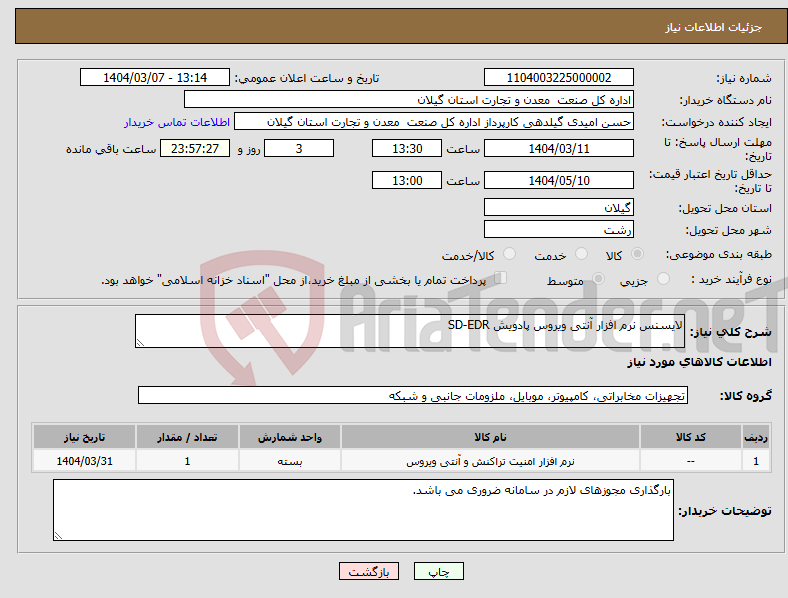
Task: Toggle the اسناد خزانه اسلامی payment checkbox
Action: click(x=501, y=278)
